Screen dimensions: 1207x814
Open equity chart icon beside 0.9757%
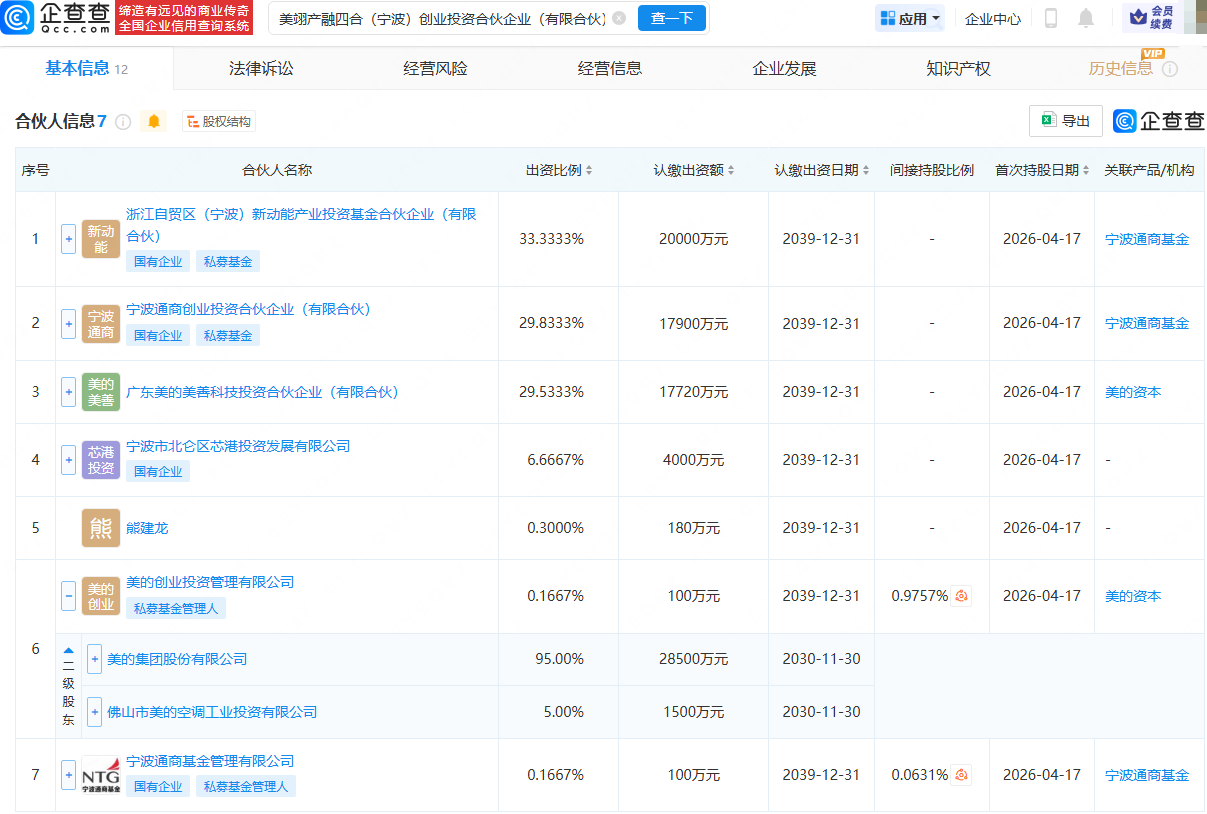[x=961, y=596]
